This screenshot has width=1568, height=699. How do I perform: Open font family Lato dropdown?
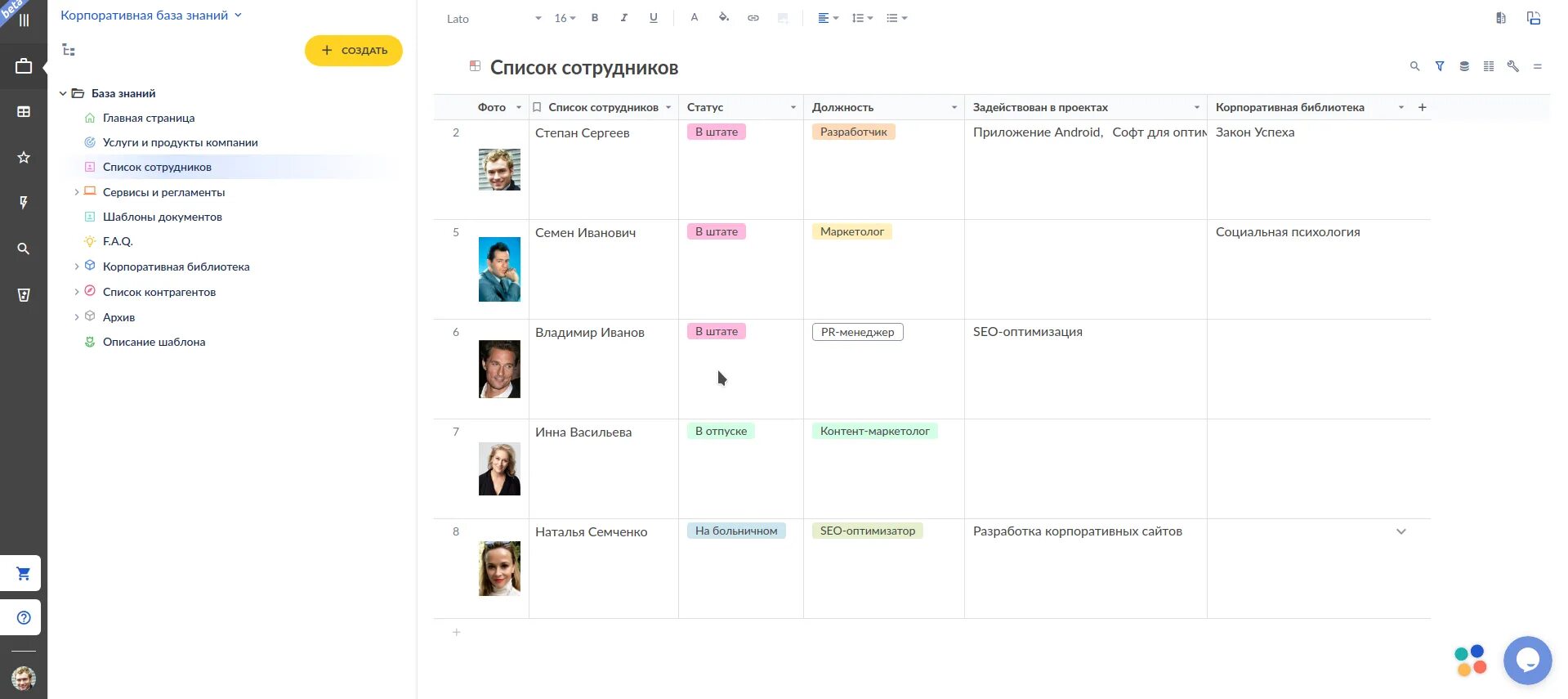pyautogui.click(x=494, y=19)
